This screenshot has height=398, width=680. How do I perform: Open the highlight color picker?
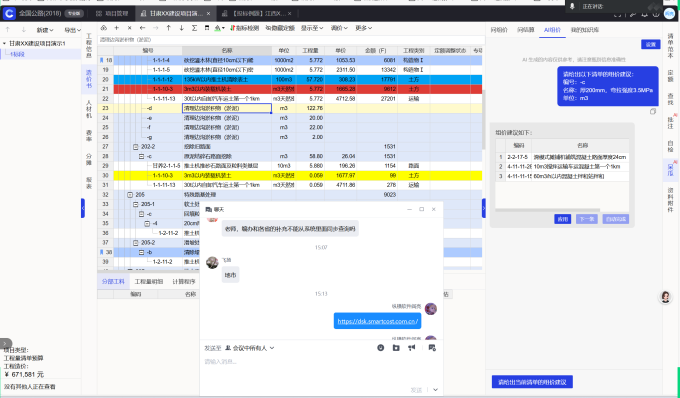(x=219, y=28)
